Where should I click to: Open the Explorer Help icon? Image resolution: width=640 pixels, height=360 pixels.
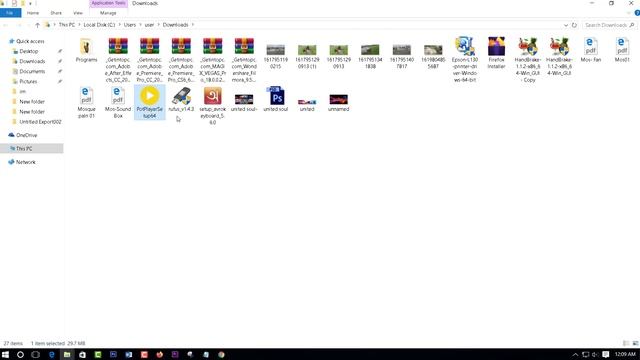[x=637, y=13]
